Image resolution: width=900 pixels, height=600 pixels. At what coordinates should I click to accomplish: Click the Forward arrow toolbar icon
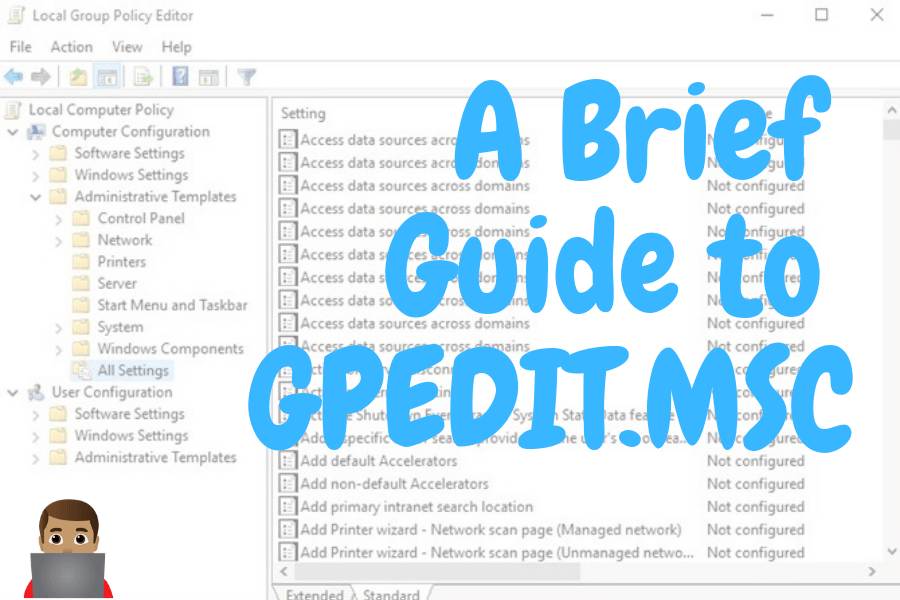click(x=41, y=76)
